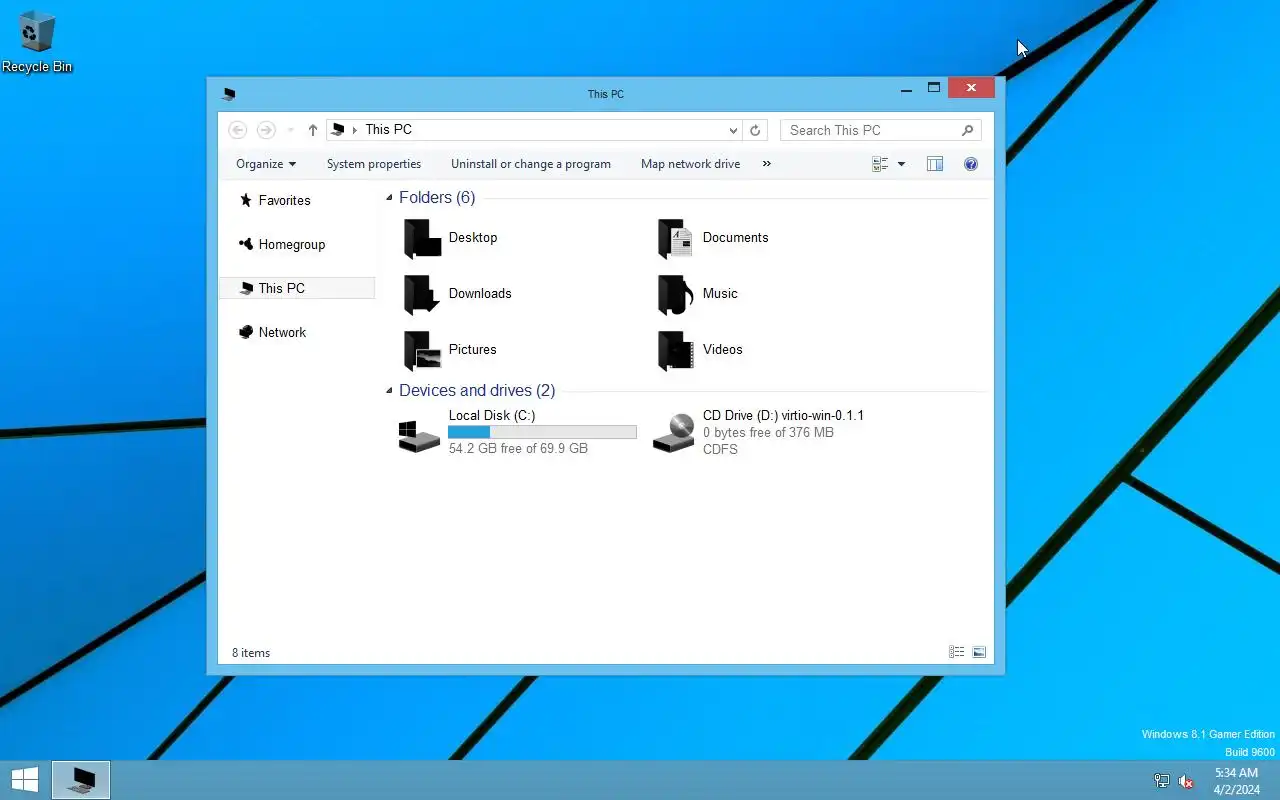Screen dimensions: 1280x800
Task: Click the This PC monitor icon in sidebar
Action: (247, 288)
